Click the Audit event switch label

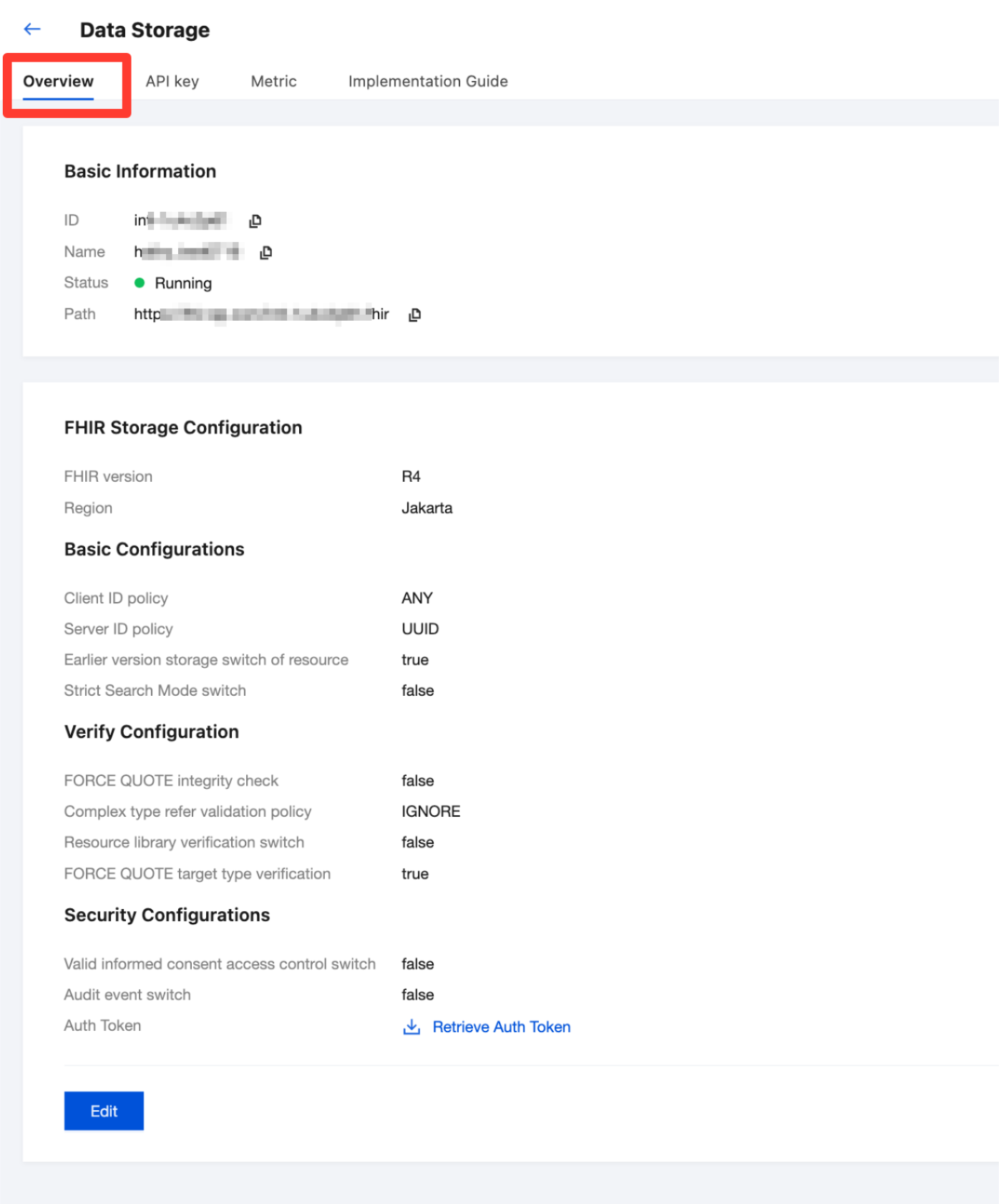pyautogui.click(x=127, y=995)
